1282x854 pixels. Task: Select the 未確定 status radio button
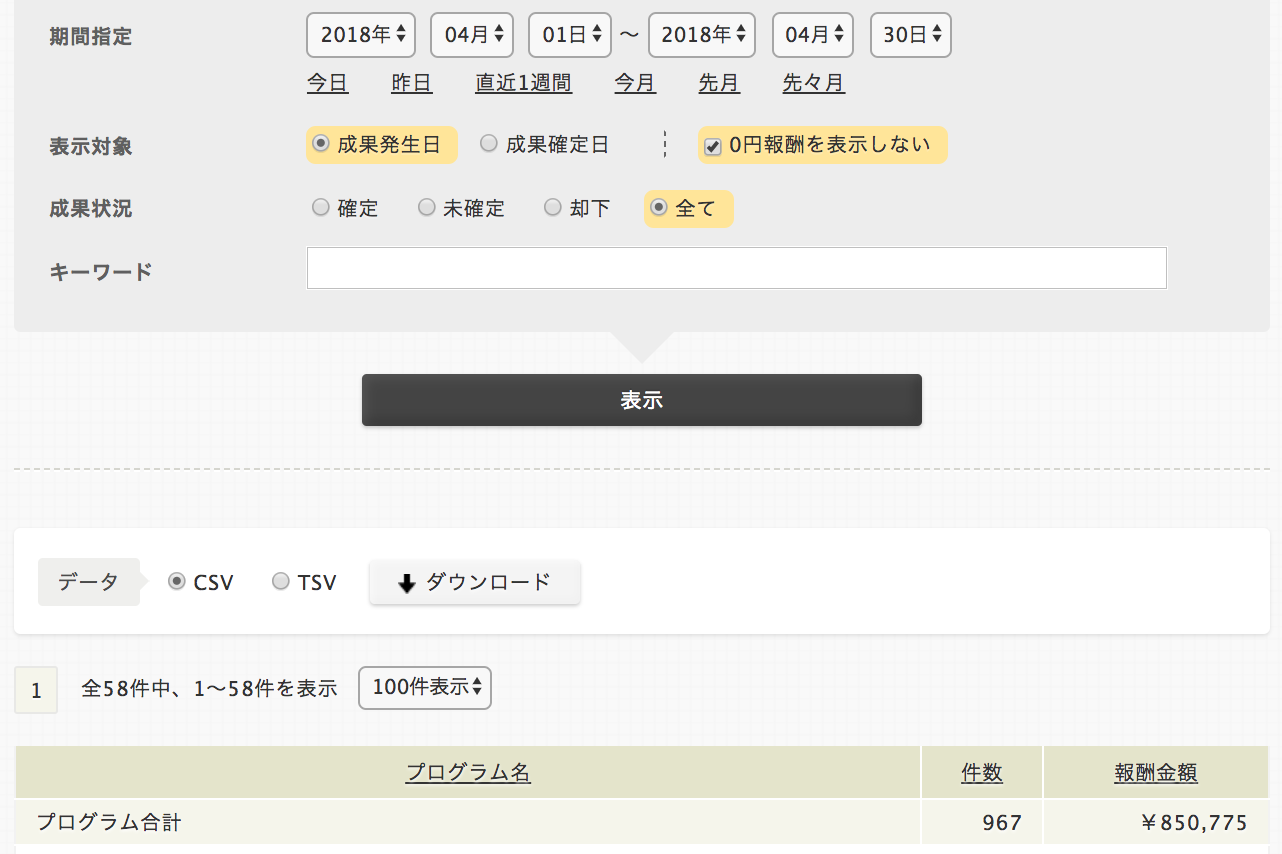427,207
